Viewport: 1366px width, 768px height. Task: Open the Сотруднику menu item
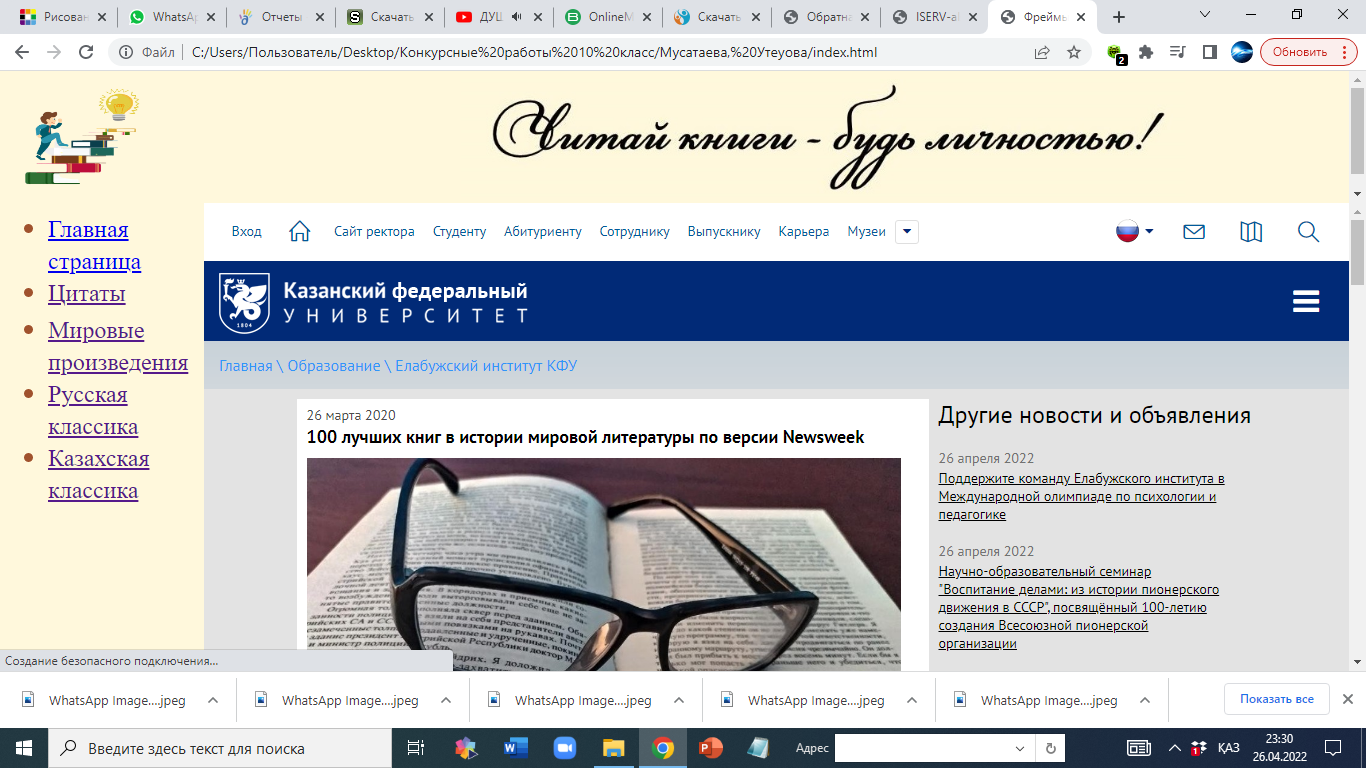click(634, 232)
